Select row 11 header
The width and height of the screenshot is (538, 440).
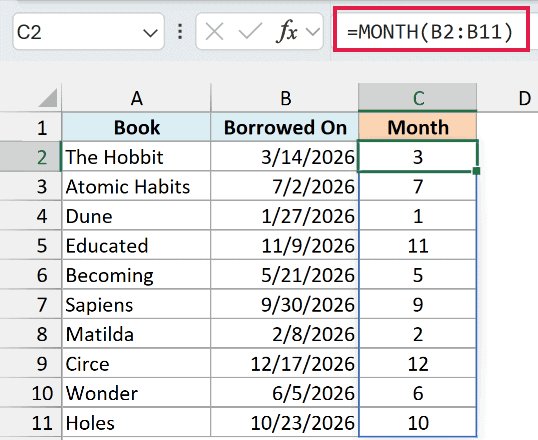tap(31, 422)
